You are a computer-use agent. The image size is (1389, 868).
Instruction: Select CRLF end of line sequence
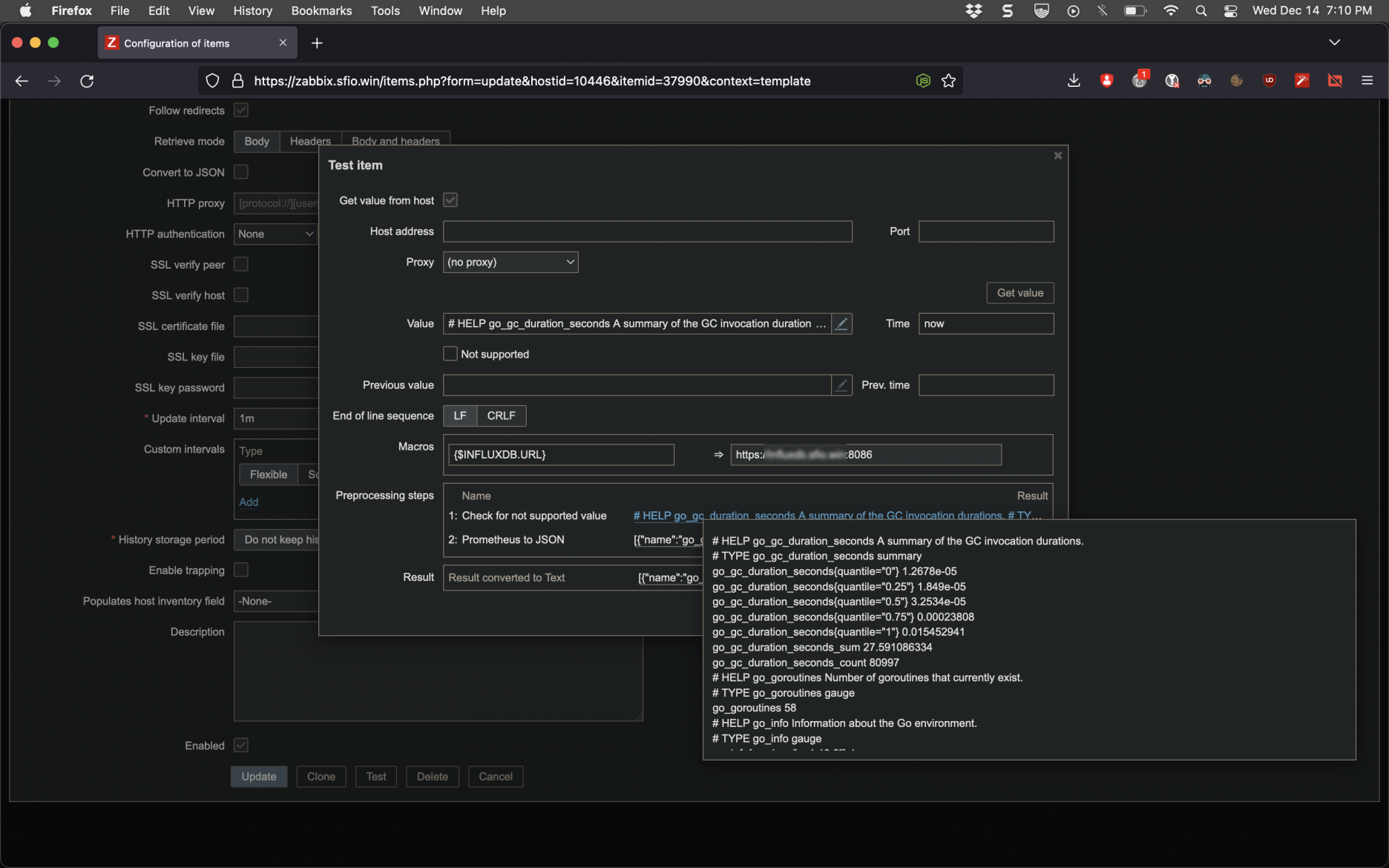(501, 415)
